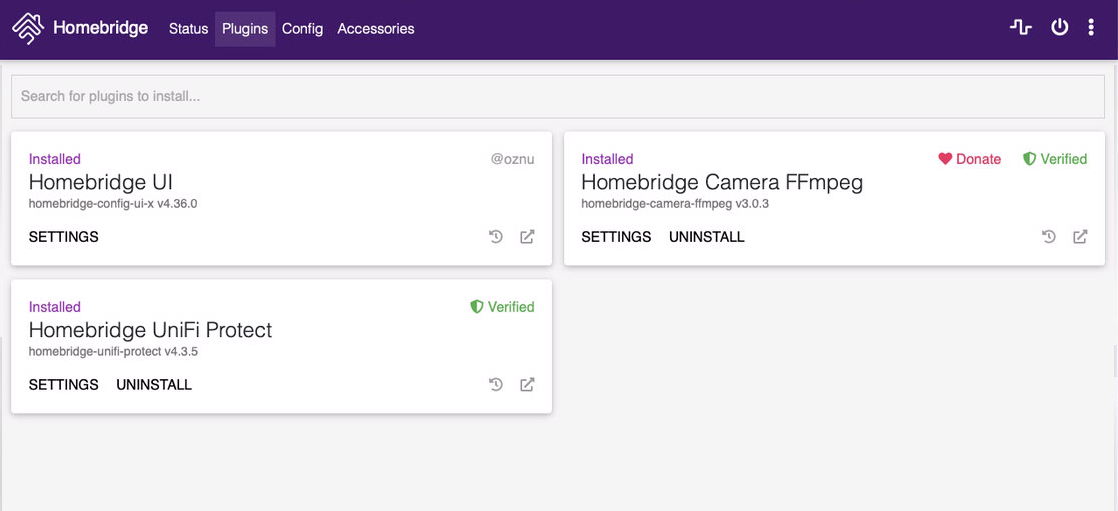
Task: Click Verified badge on Camera FFmpeg
Action: [x=1055, y=159]
